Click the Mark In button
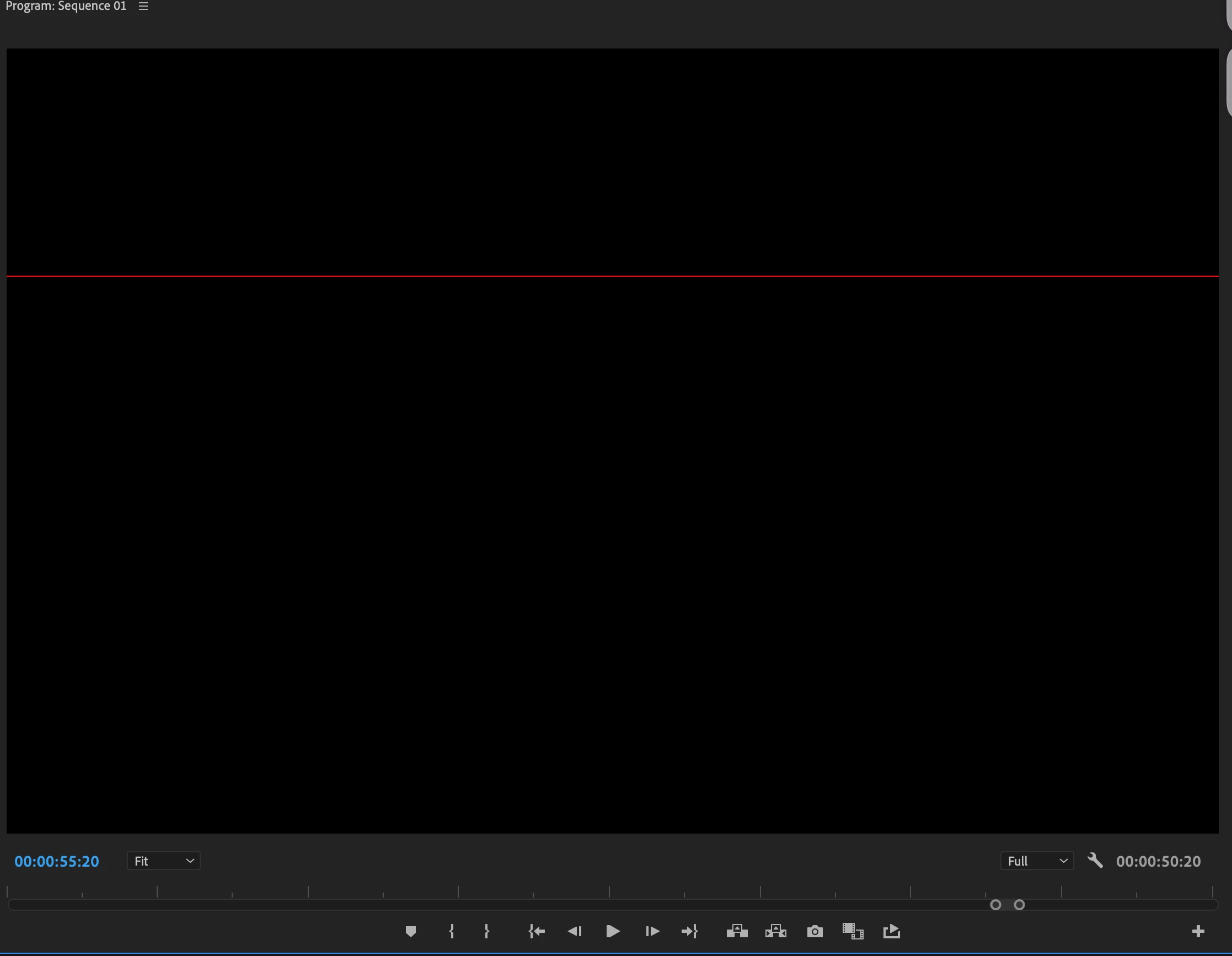The image size is (1232, 956). click(451, 931)
